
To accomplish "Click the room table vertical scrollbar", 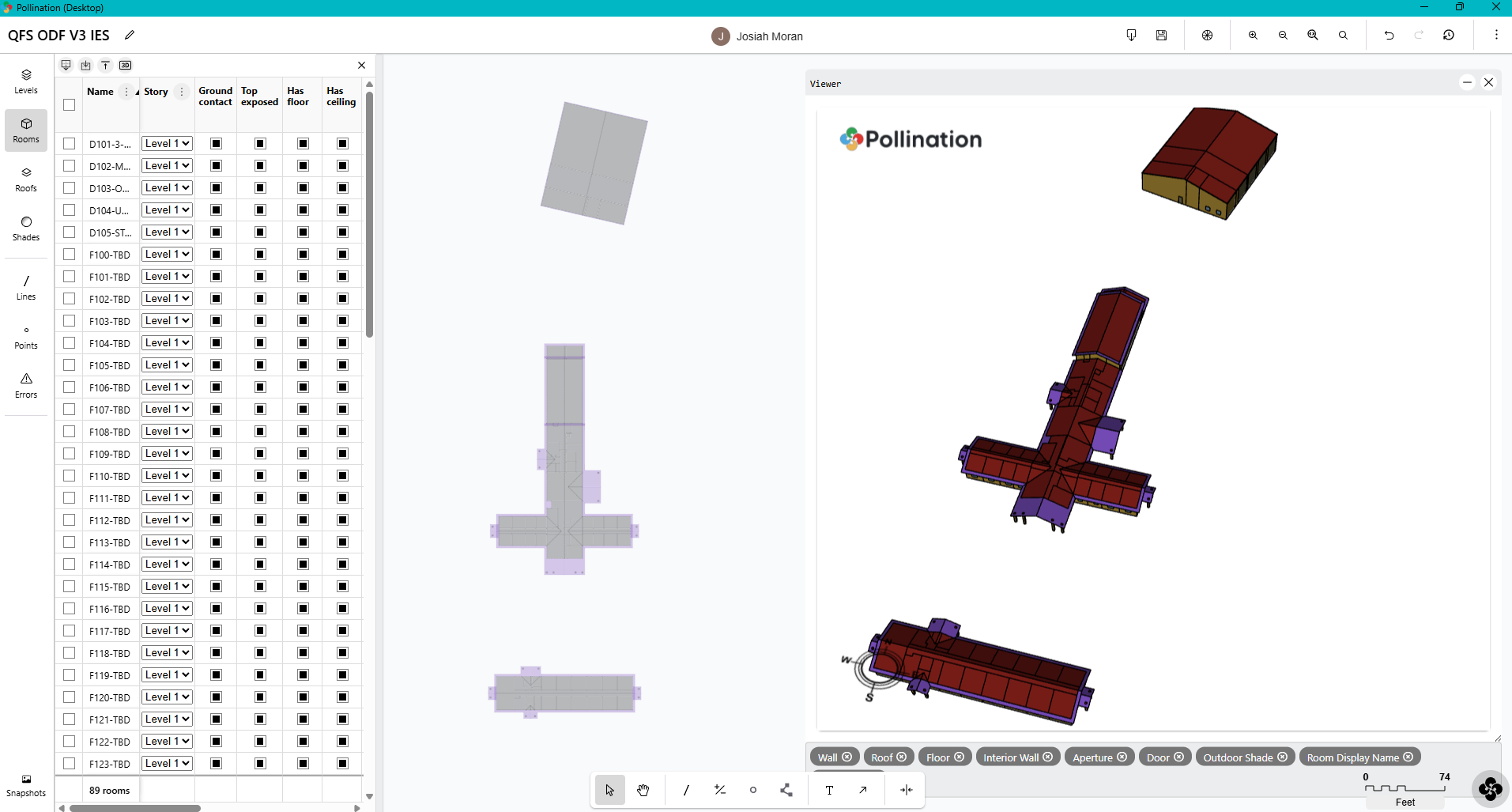I will [369, 213].
